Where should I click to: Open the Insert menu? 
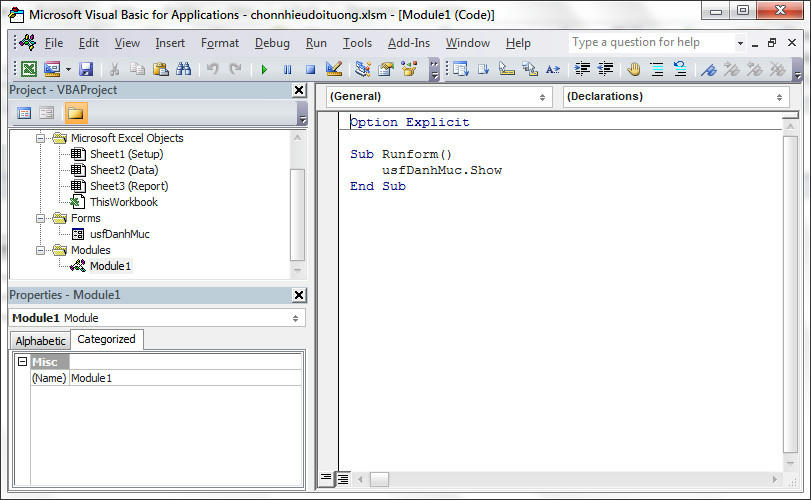click(x=170, y=43)
